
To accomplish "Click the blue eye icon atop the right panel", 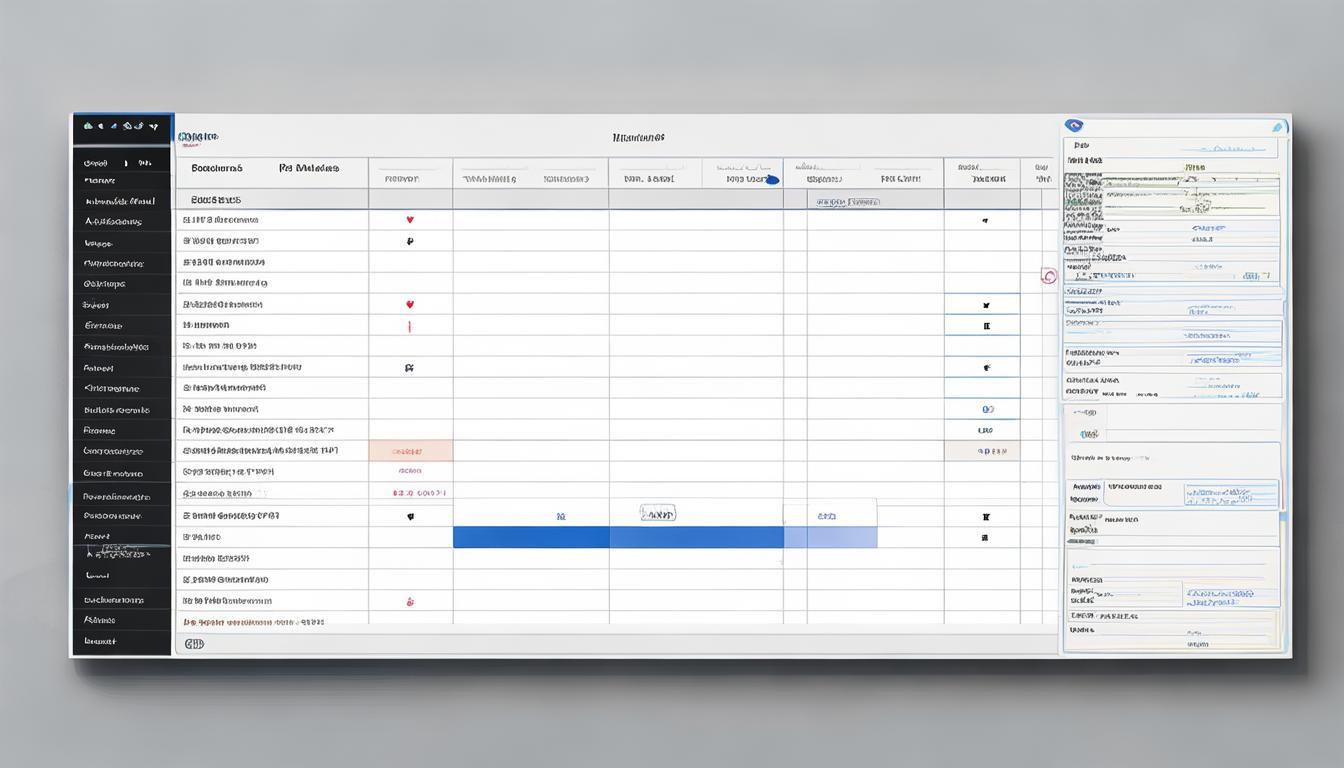I will (1074, 126).
